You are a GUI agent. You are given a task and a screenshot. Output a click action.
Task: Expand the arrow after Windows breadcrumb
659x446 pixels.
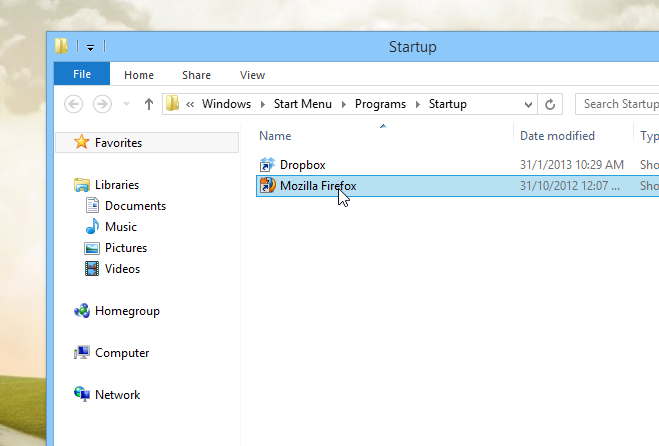[263, 104]
